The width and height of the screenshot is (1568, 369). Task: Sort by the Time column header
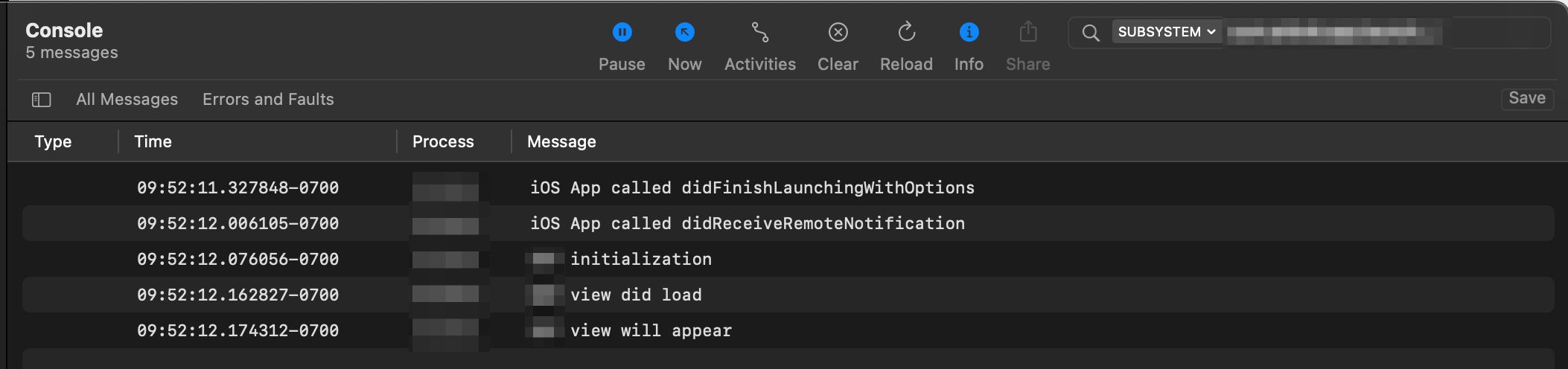click(153, 141)
